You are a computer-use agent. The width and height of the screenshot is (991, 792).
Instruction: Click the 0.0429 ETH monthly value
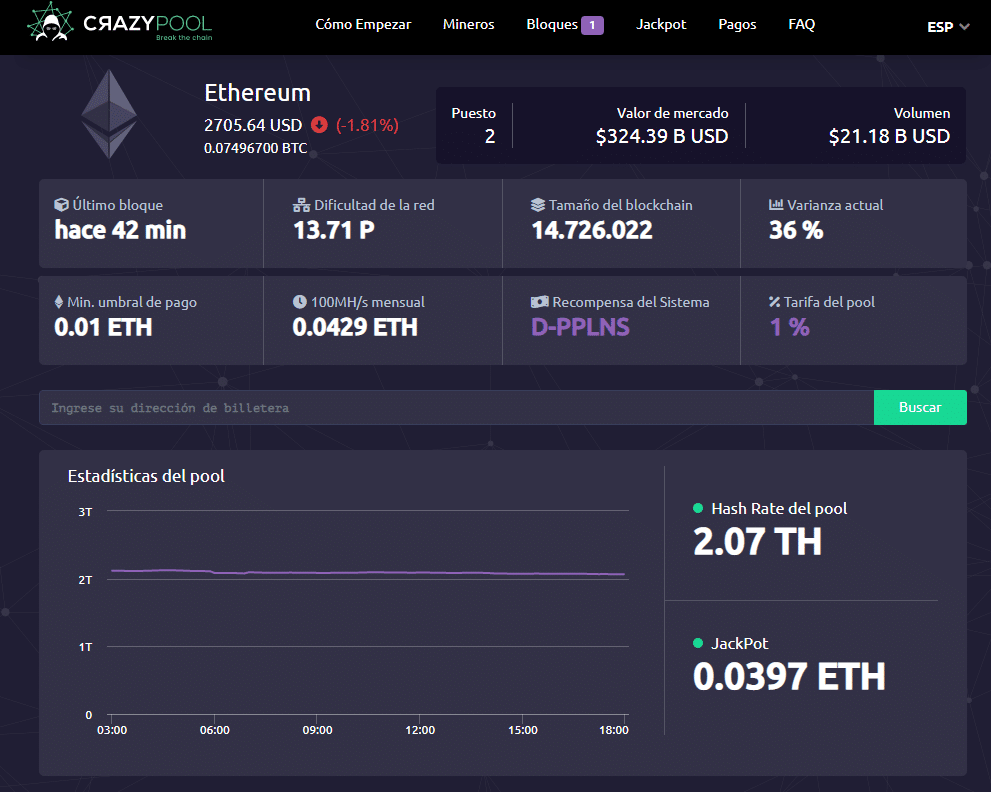coord(355,327)
